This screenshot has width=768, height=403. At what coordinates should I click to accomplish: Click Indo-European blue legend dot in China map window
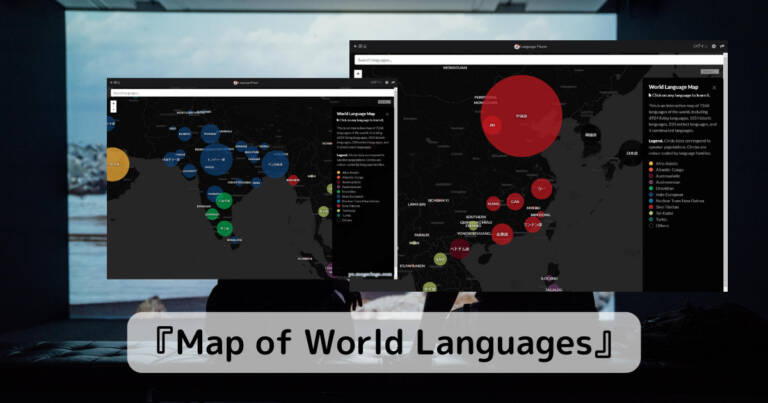(651, 195)
